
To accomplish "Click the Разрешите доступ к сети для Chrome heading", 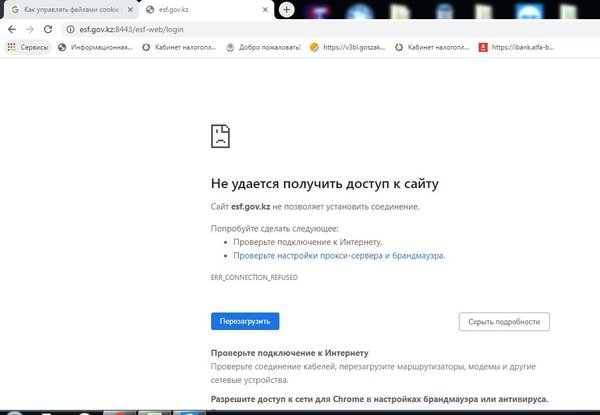I will (x=379, y=399).
